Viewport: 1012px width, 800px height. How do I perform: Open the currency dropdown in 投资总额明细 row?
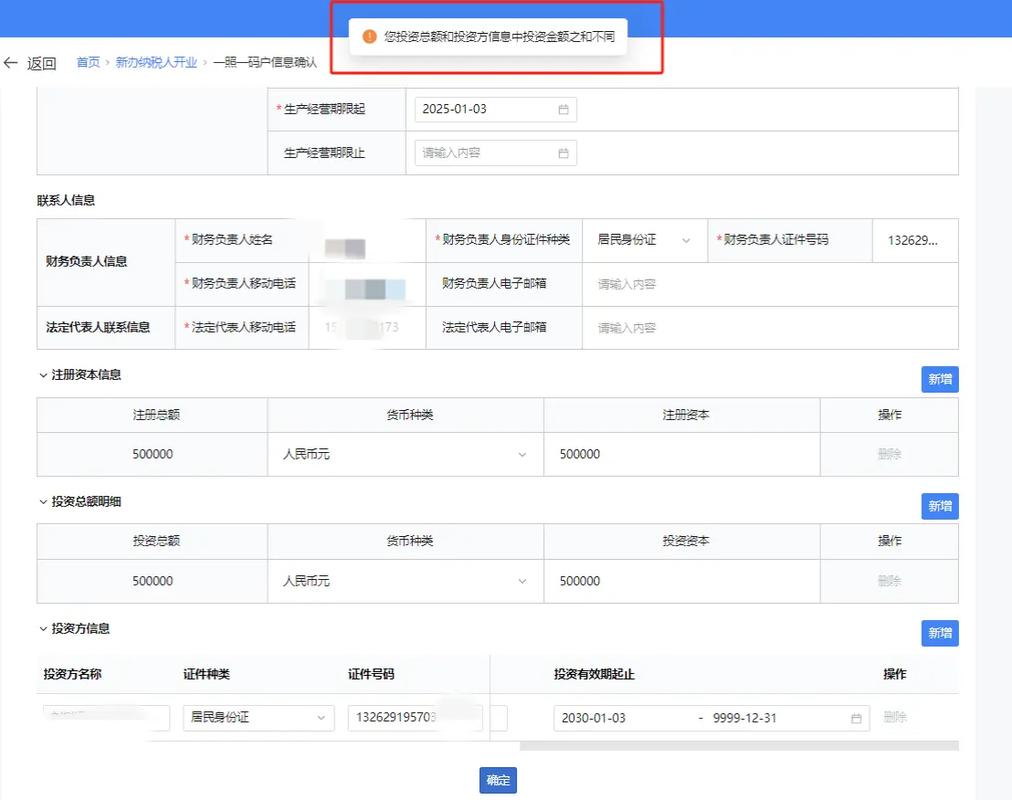pos(521,581)
